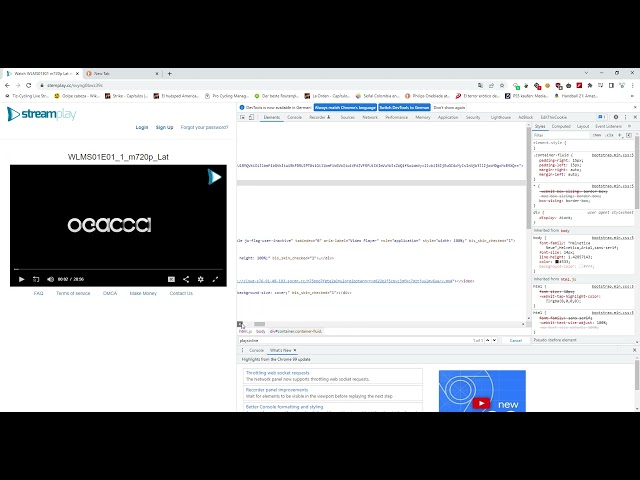The width and height of the screenshot is (640, 480).
Task: Open DevTools settings gear
Action: click(x=616, y=117)
